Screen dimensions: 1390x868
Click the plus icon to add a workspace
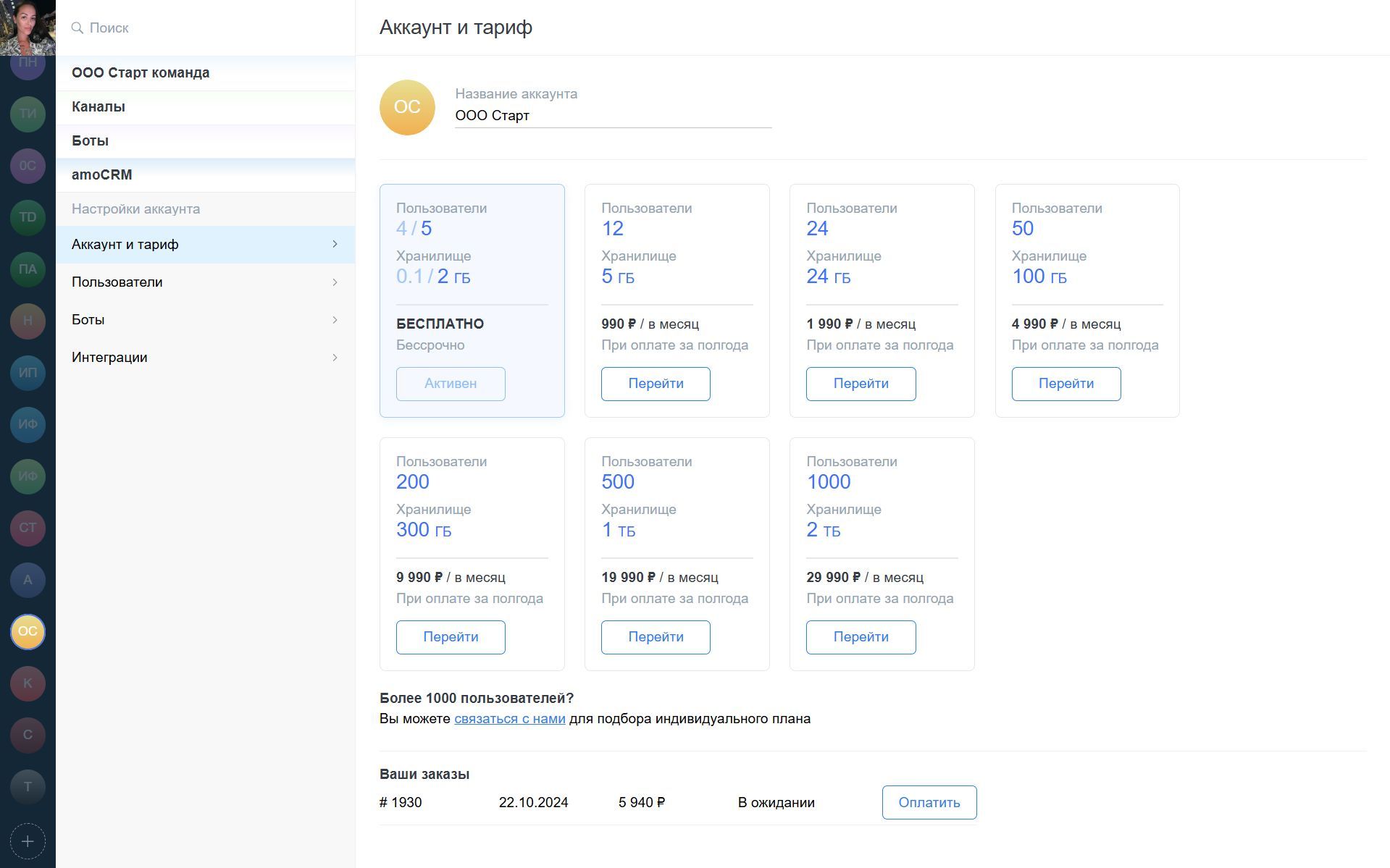point(28,841)
